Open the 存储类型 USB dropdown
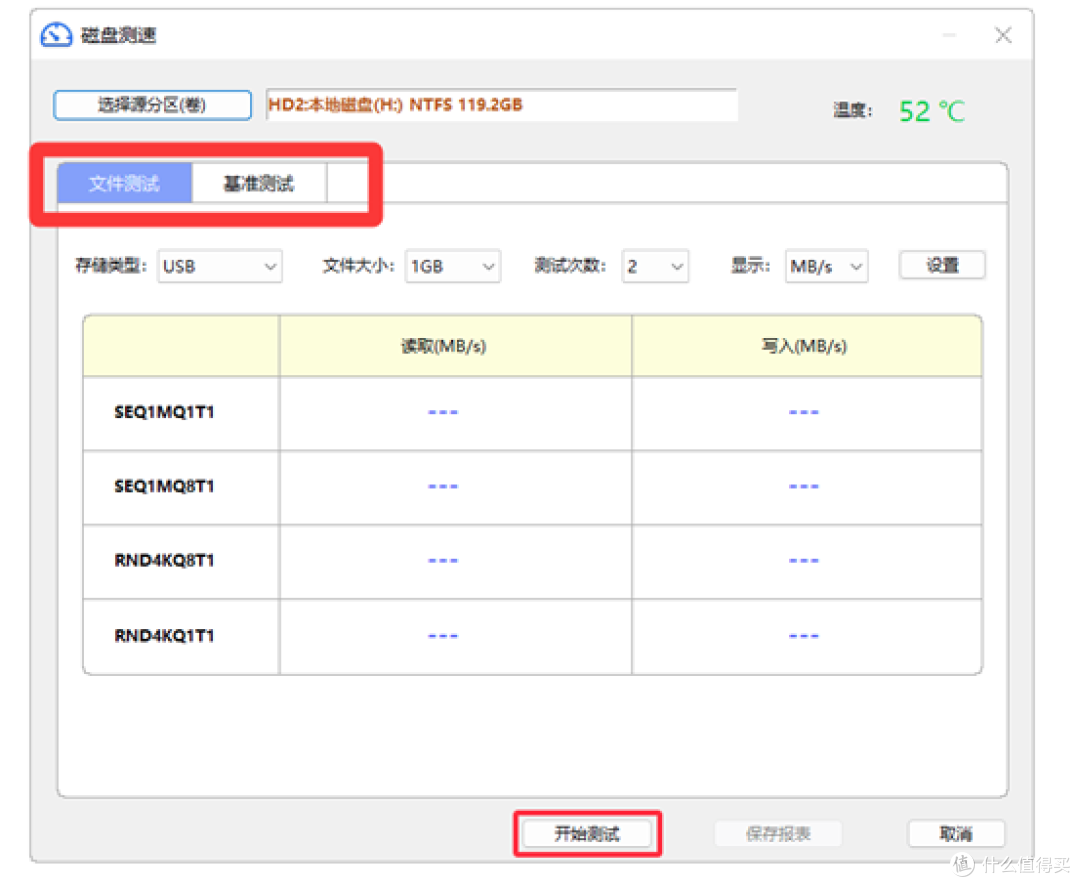The width and height of the screenshot is (1080, 887). click(220, 267)
